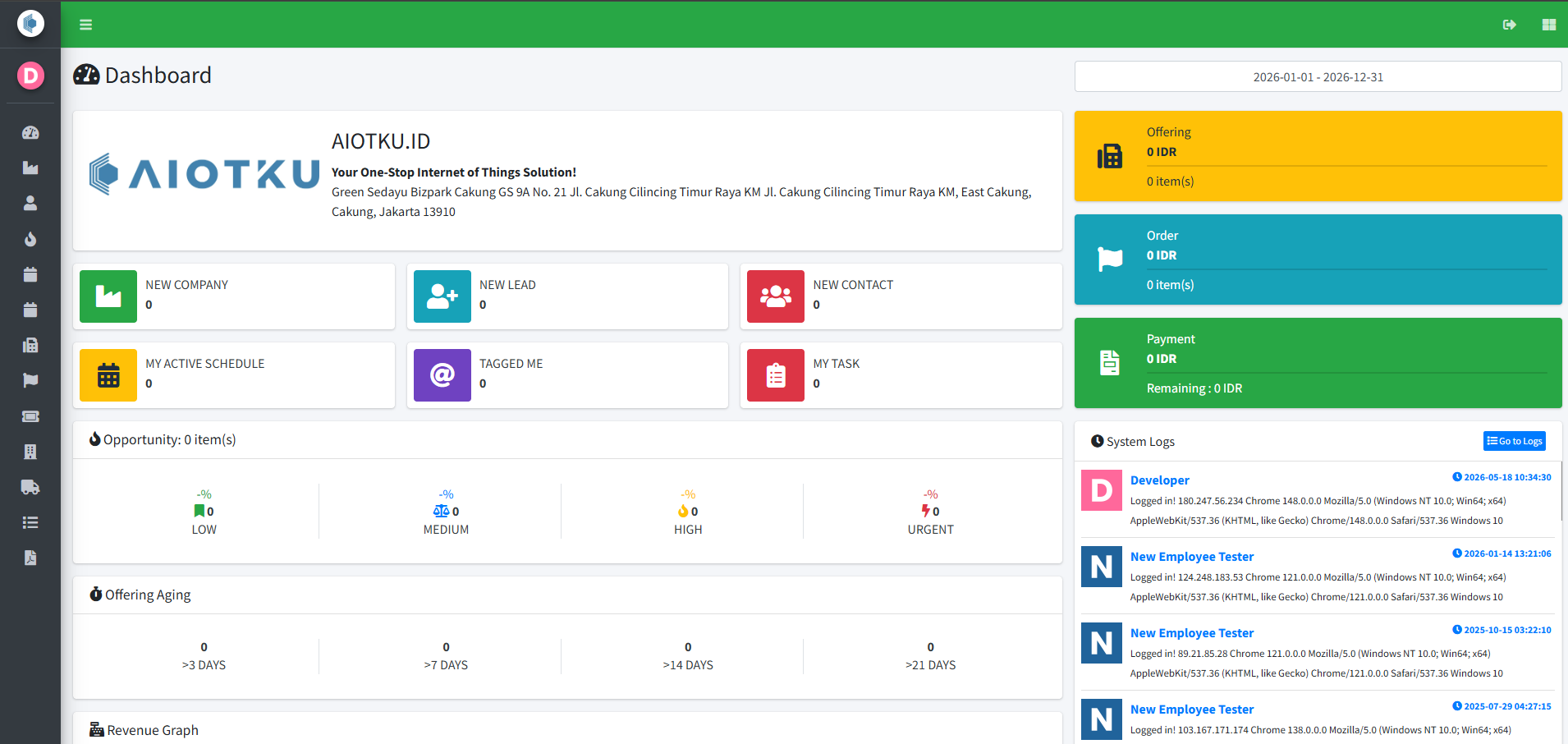This screenshot has height=744, width=1568.
Task: Open the yellow Offering summary card
Action: [1318, 156]
